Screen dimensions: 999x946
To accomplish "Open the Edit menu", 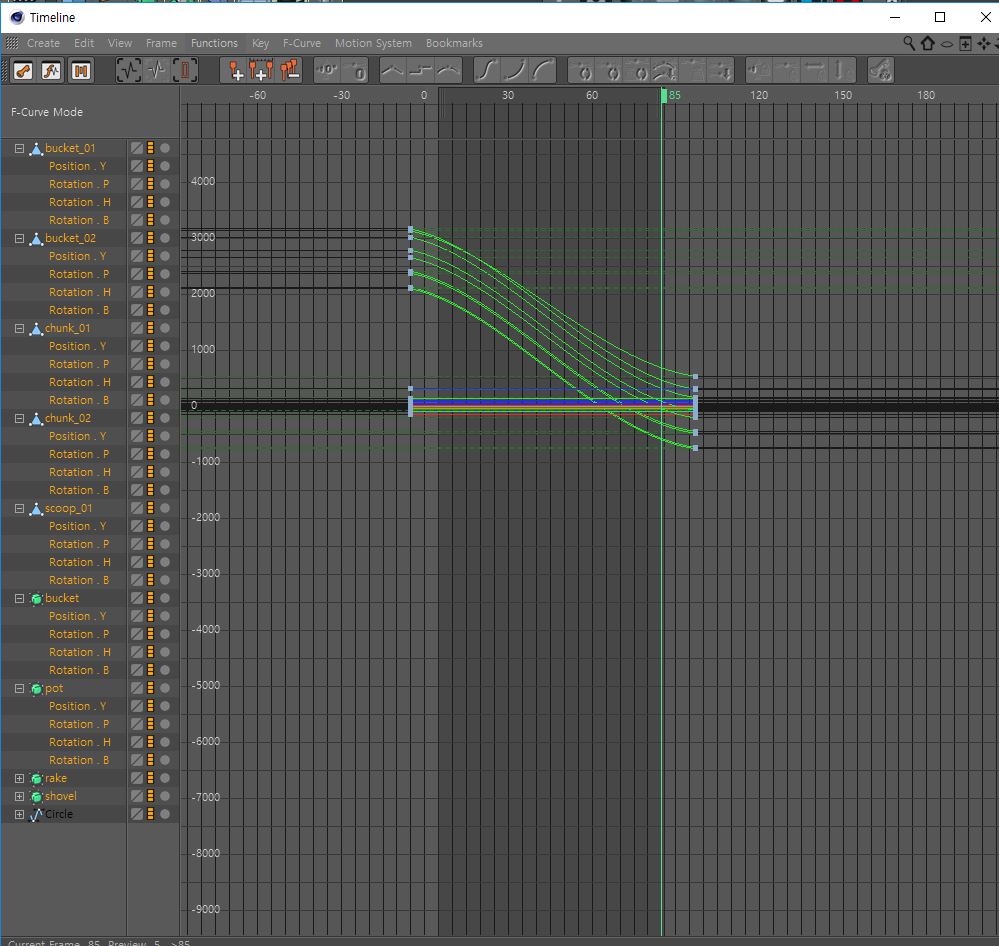I will (84, 43).
